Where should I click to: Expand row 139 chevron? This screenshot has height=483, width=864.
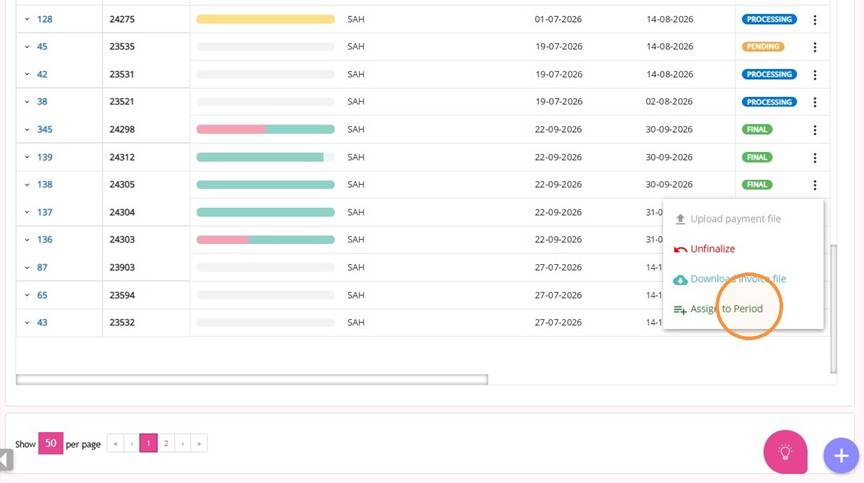pos(27,157)
